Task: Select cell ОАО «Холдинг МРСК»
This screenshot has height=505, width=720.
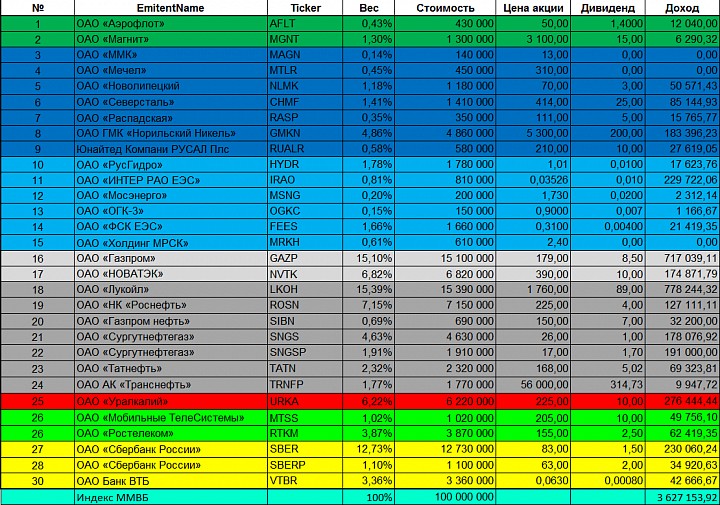Action: pos(170,242)
